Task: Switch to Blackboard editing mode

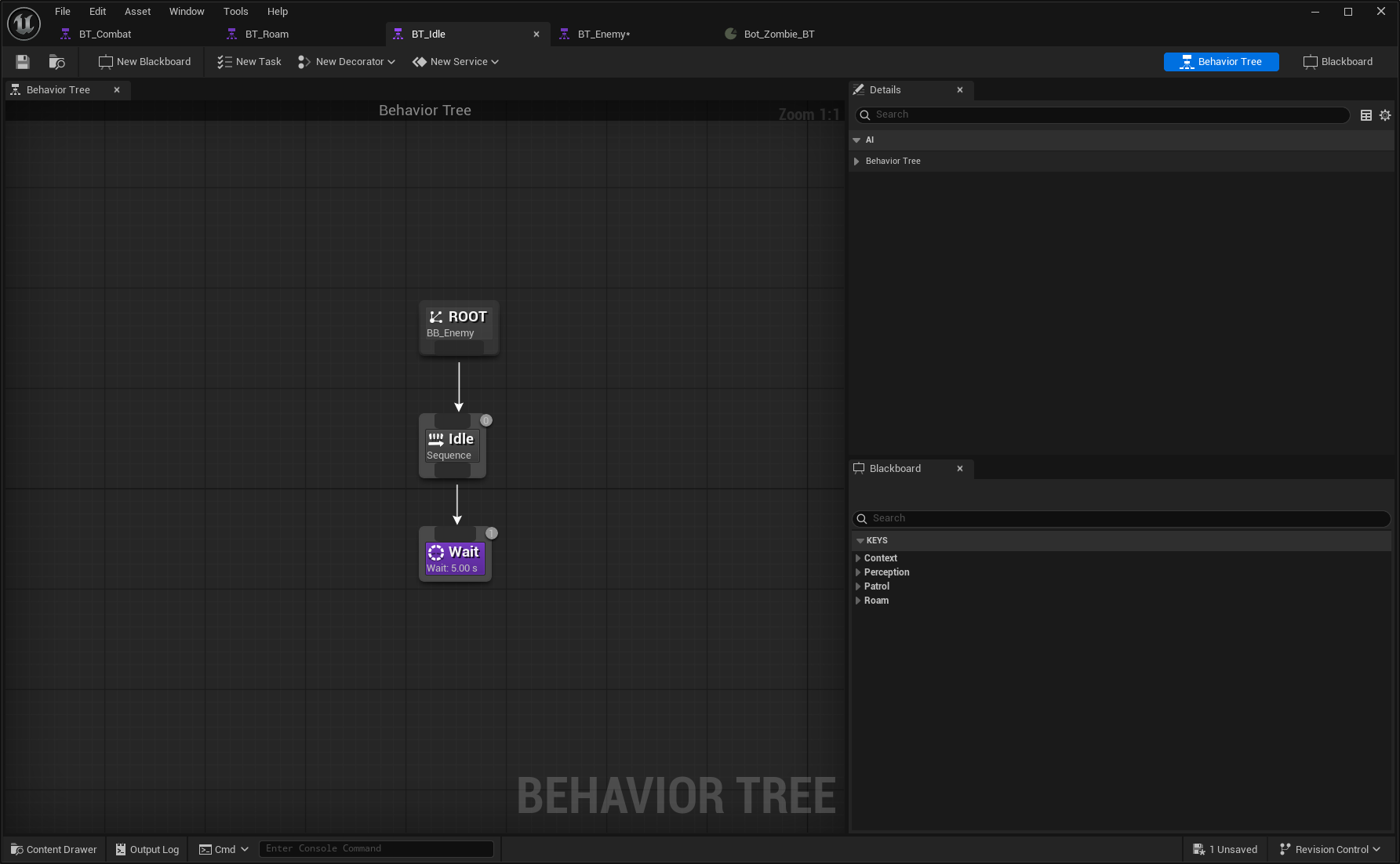Action: coord(1337,61)
